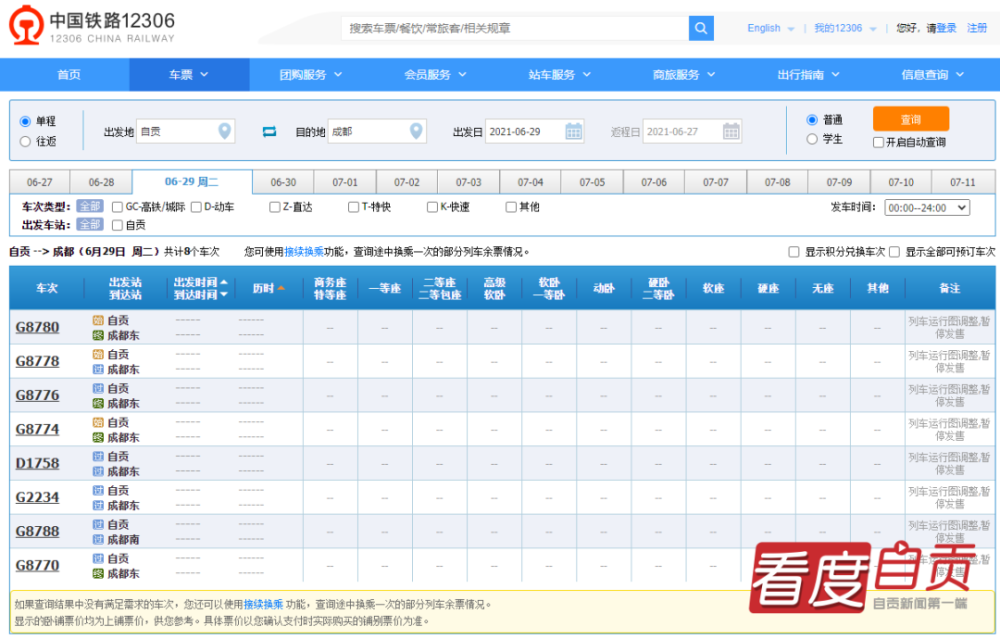This screenshot has width=1000, height=639.
Task: Click location pin icon in 出发地 field
Action: tap(224, 131)
